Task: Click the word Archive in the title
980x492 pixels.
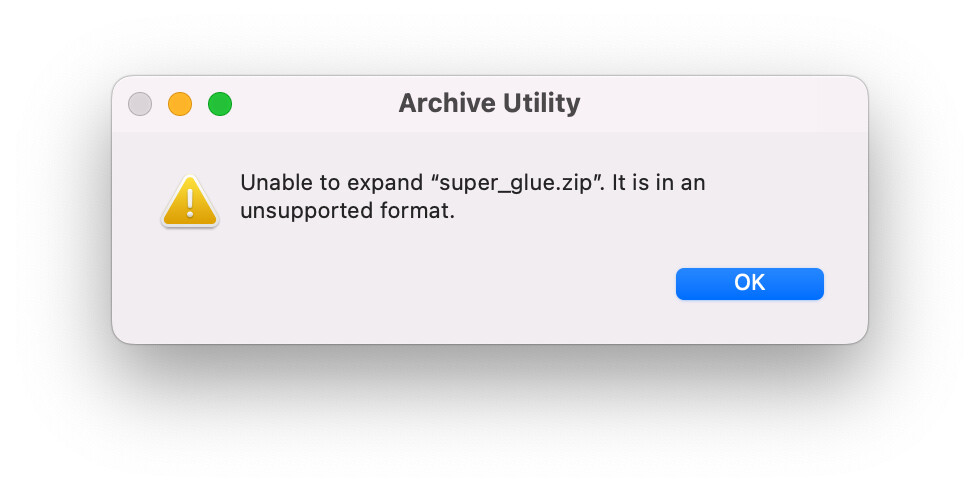Action: click(447, 103)
